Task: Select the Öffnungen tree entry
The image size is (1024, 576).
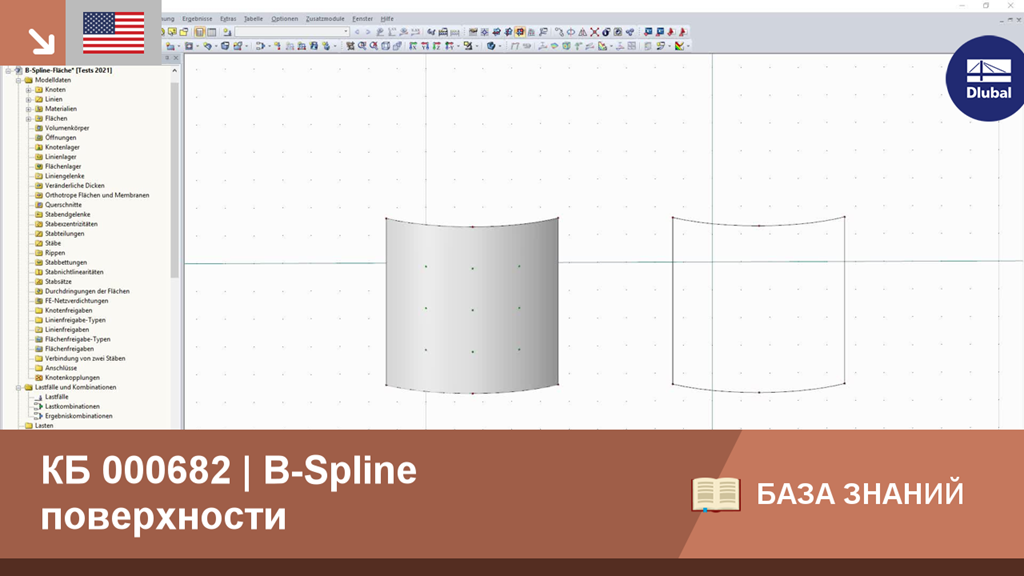Action: tap(60, 138)
